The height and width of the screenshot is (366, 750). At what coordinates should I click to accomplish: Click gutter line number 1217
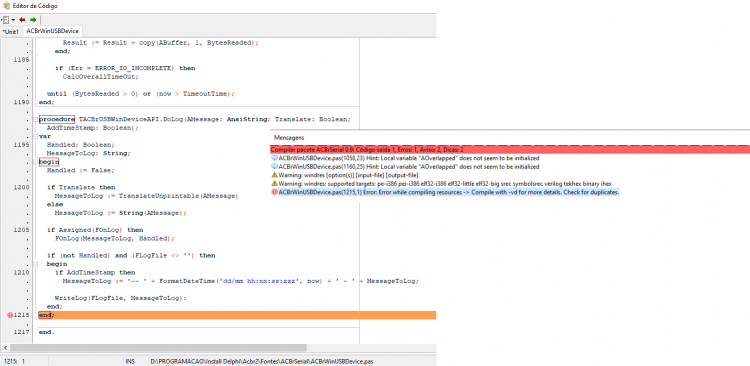(22, 332)
